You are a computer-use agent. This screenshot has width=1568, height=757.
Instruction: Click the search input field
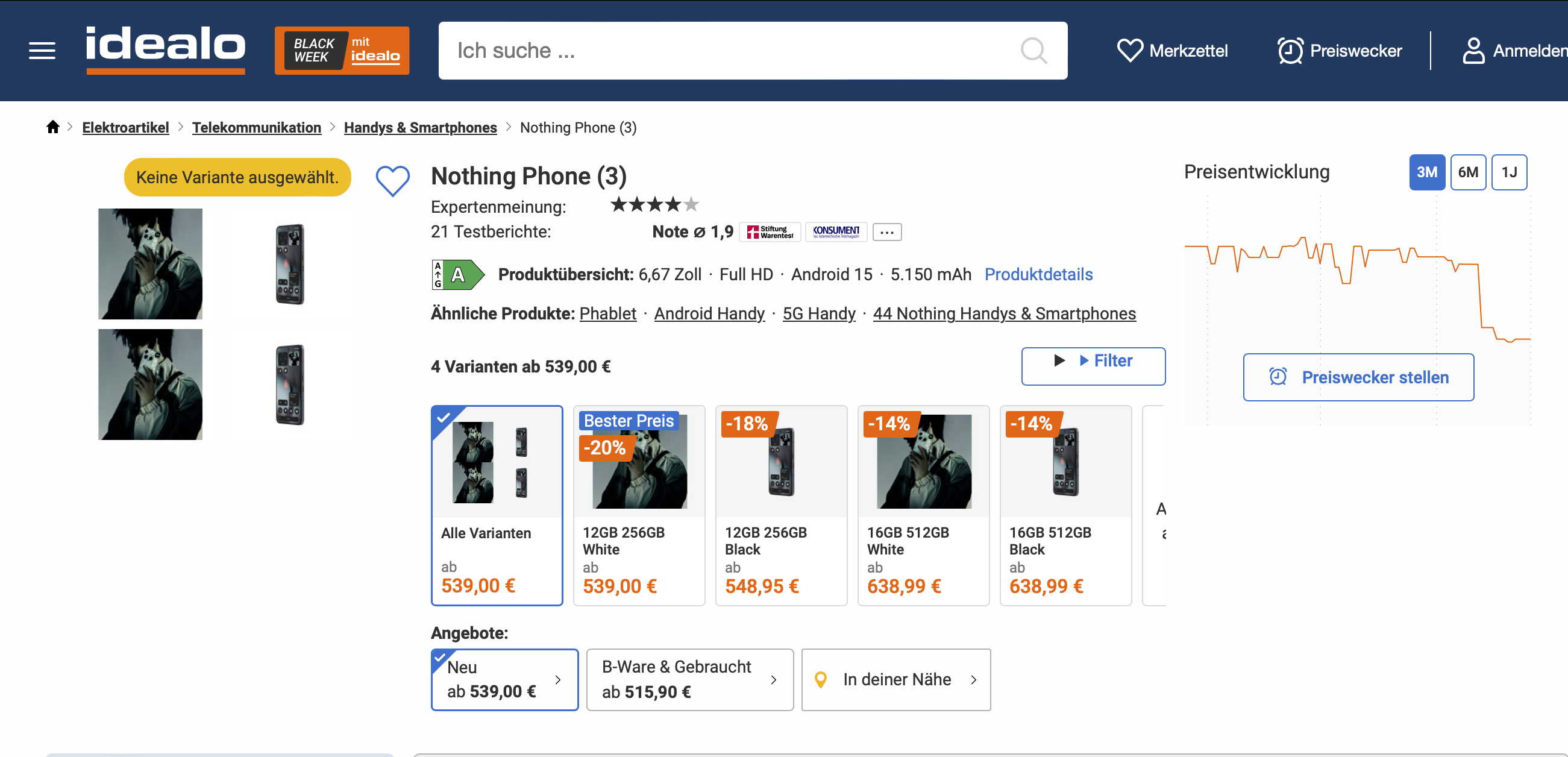tap(730, 51)
